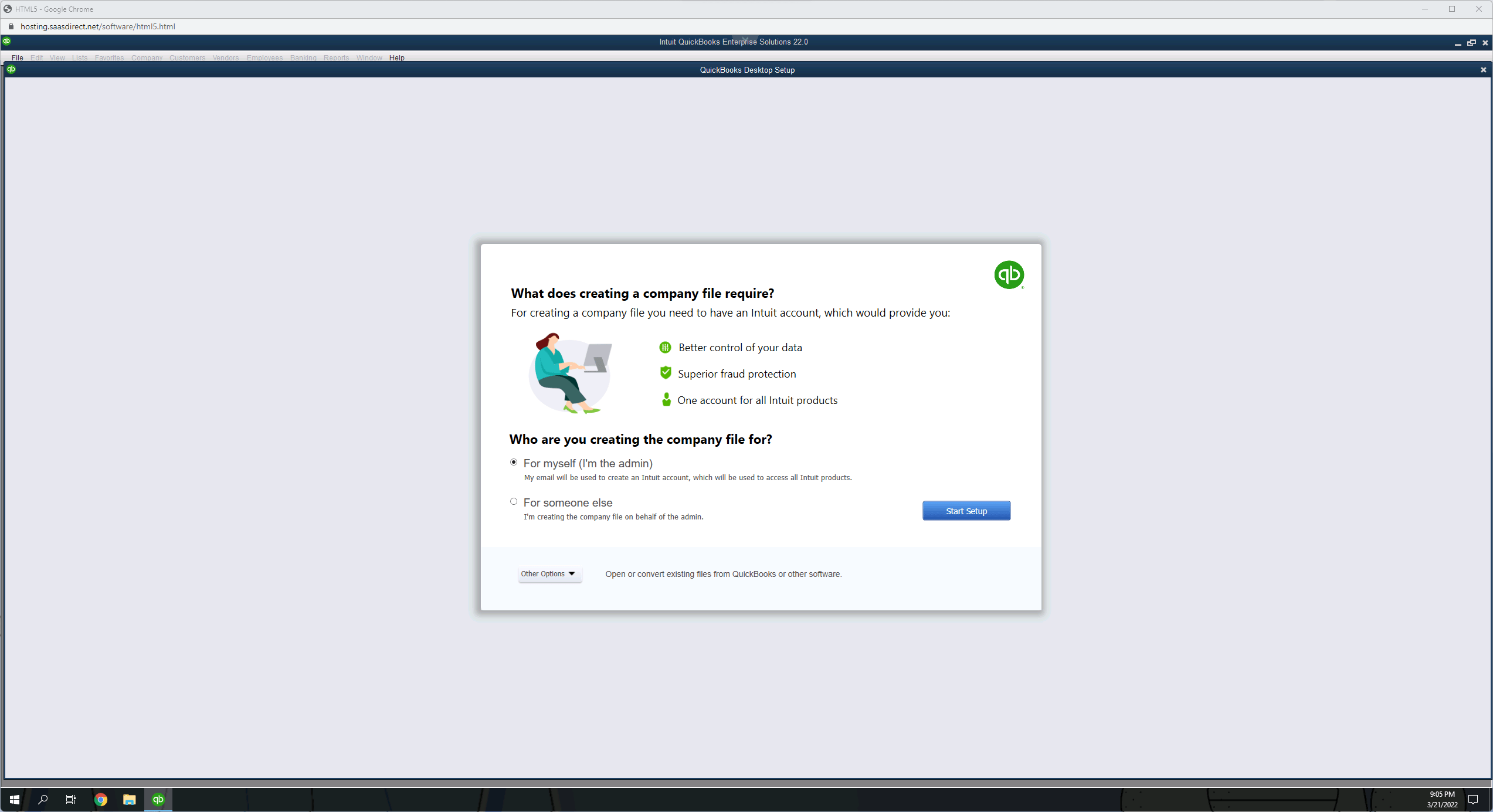1493x812 pixels.
Task: Click the lock icon in the address bar
Action: point(11,26)
